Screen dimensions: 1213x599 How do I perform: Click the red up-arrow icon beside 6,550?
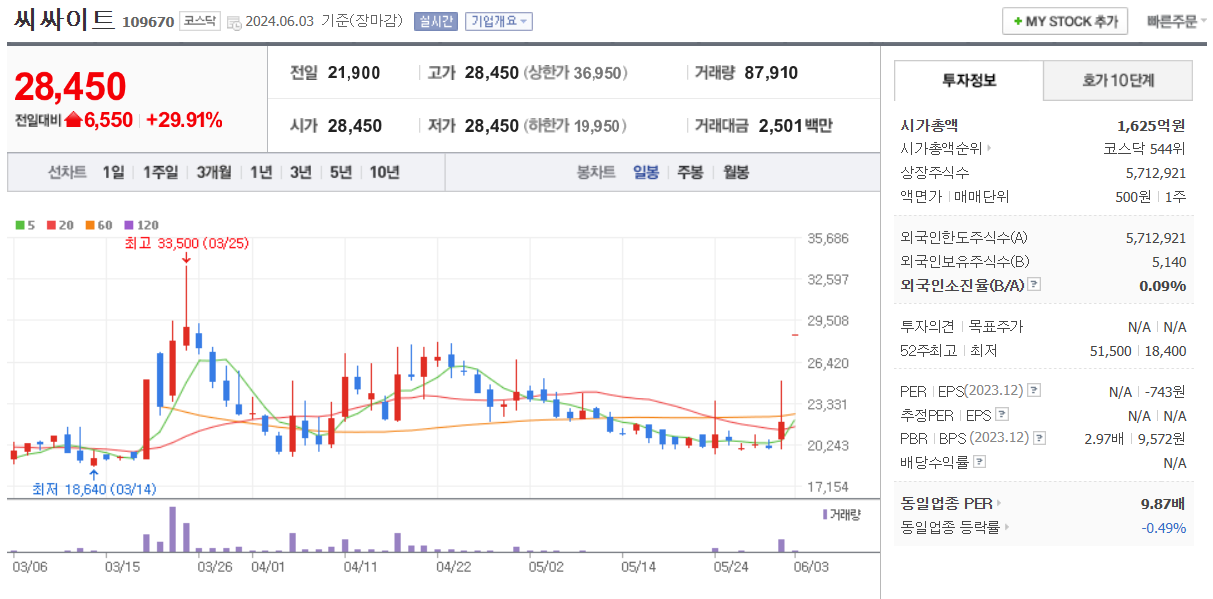[73, 120]
